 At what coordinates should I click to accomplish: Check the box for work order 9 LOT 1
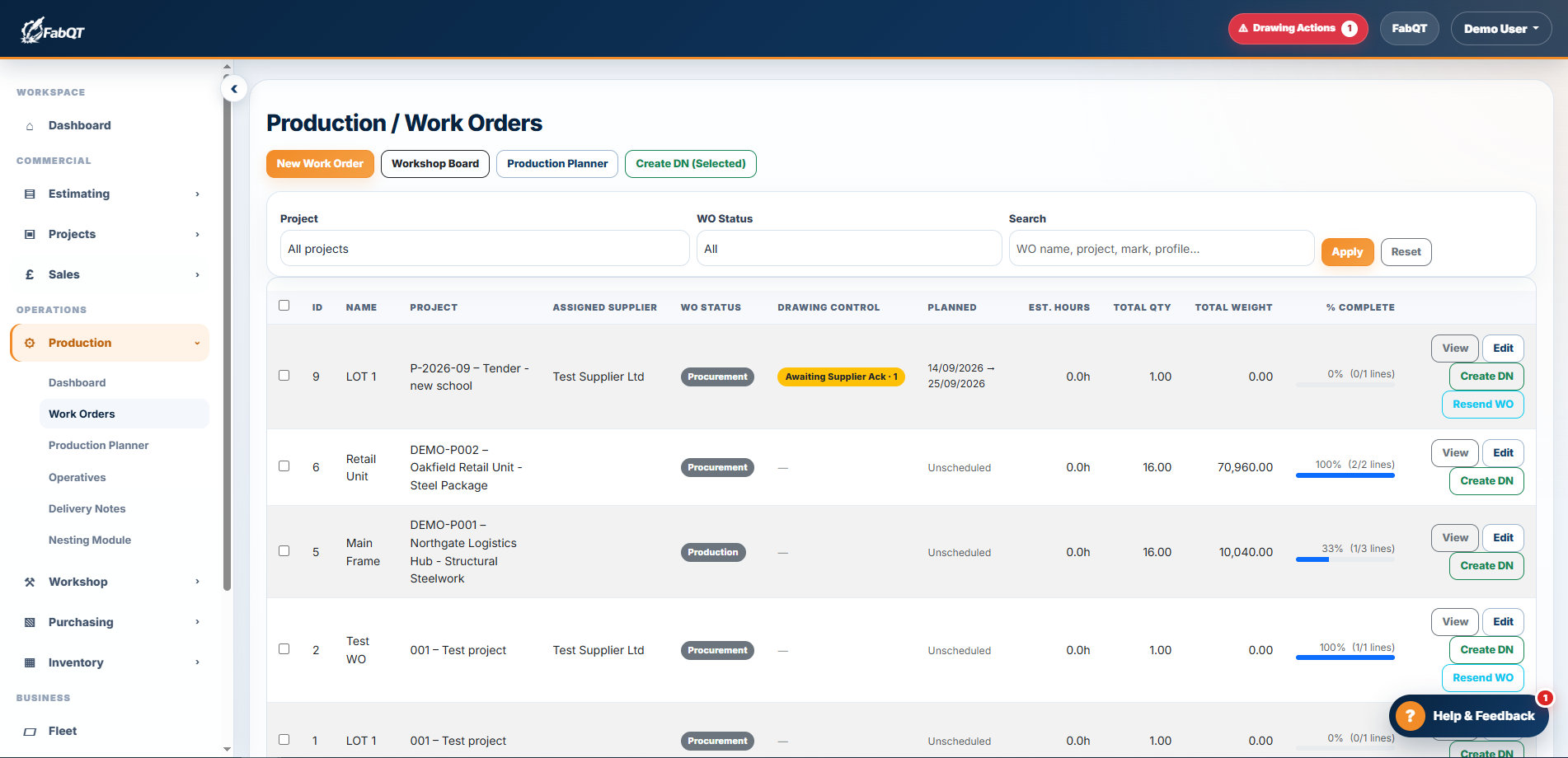(284, 376)
